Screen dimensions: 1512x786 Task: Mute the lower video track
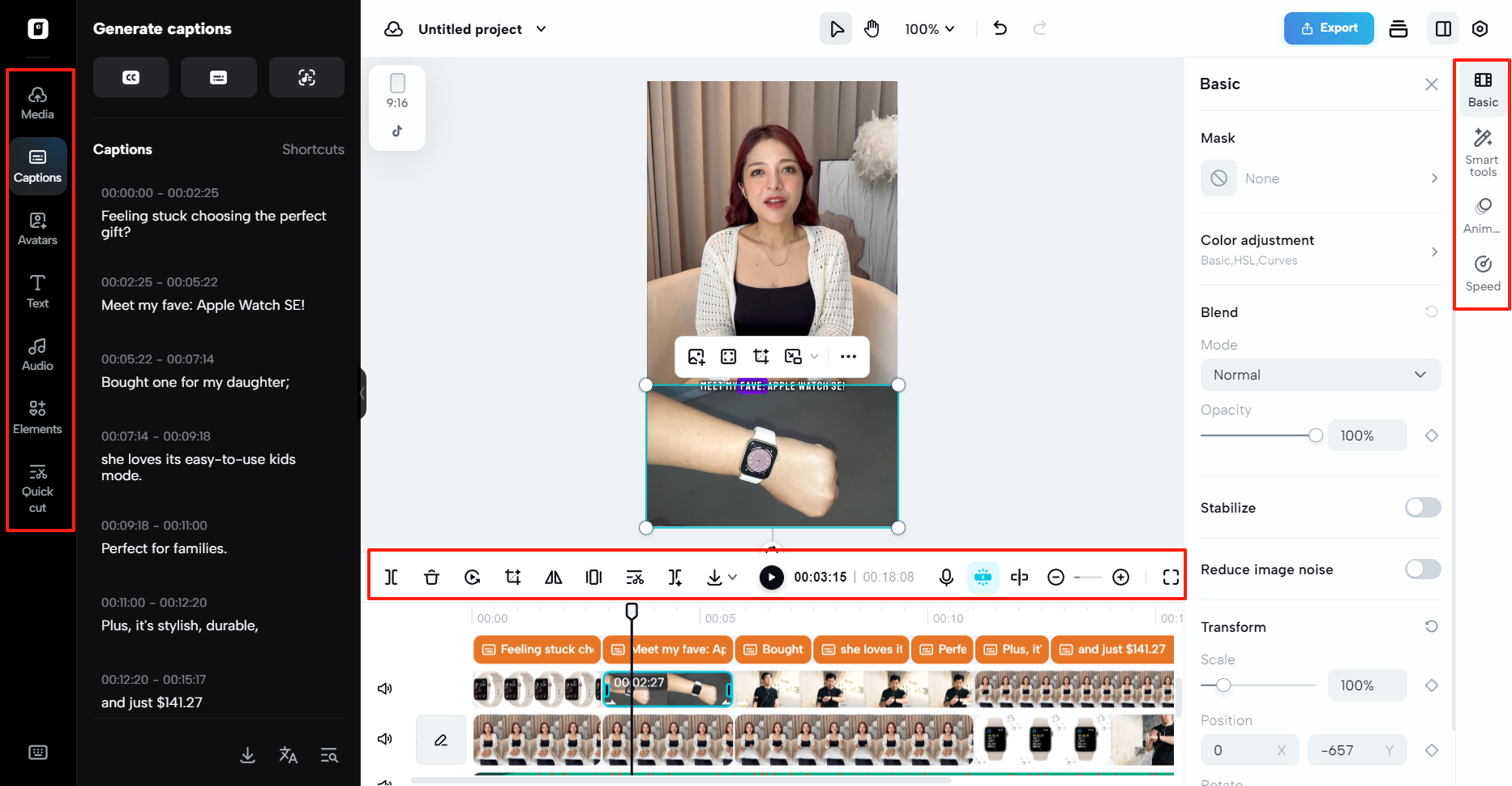(385, 739)
